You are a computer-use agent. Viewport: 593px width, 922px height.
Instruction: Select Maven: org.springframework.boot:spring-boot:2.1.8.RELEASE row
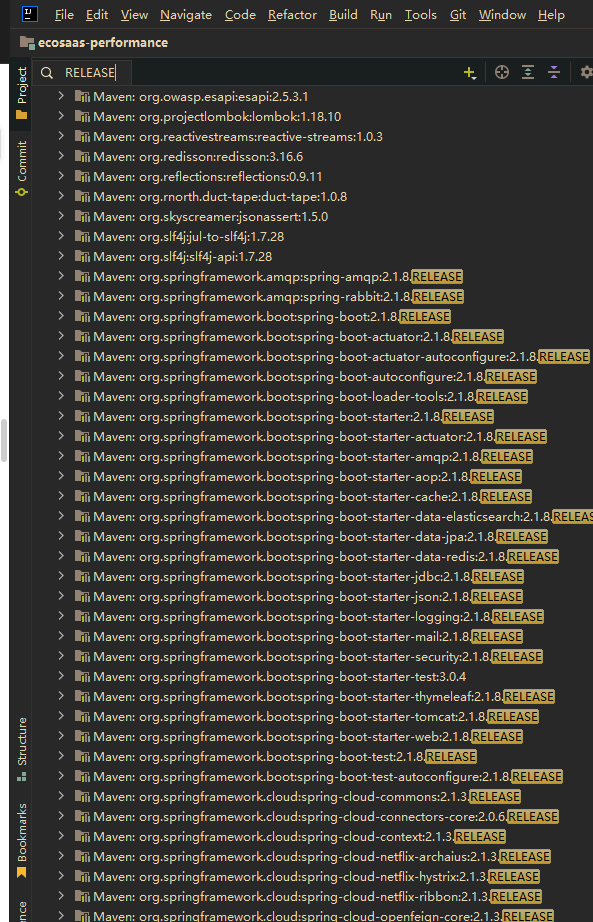[x=312, y=316]
